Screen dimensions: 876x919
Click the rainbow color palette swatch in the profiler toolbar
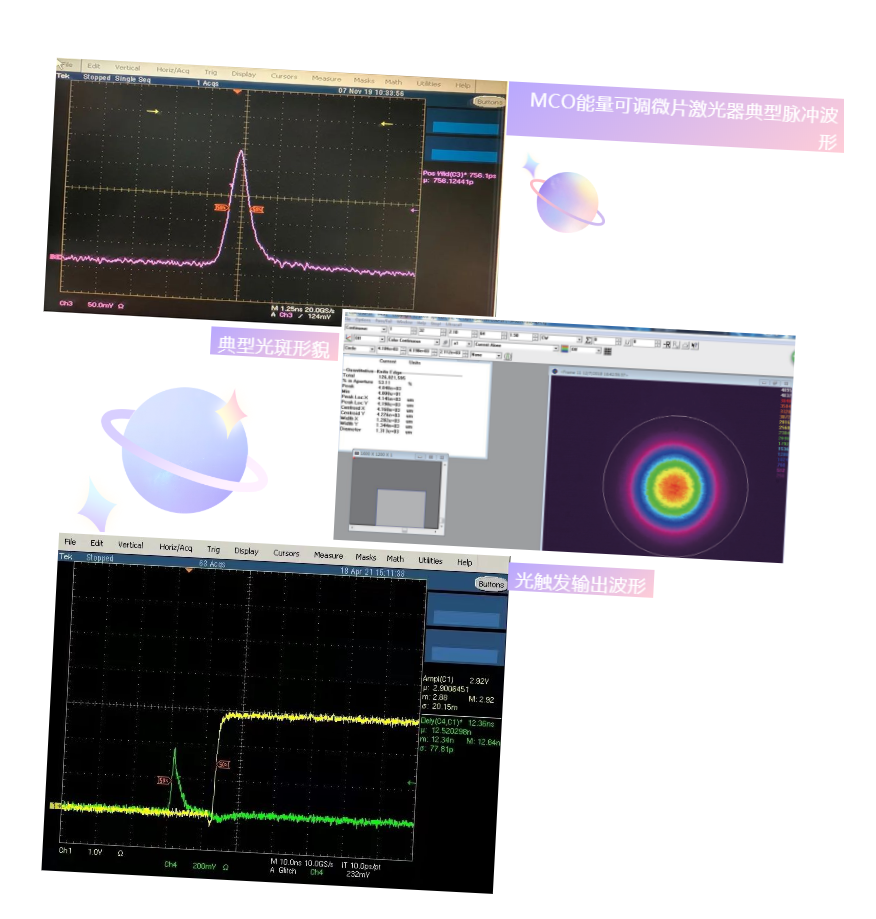click(565, 349)
